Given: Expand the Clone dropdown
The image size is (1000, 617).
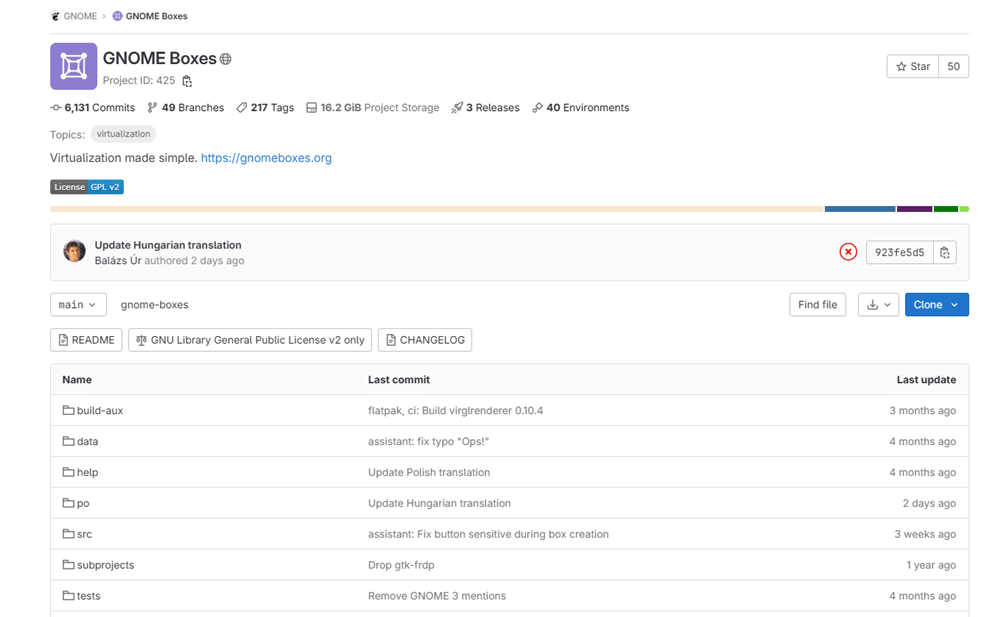Looking at the screenshot, I should tap(936, 304).
